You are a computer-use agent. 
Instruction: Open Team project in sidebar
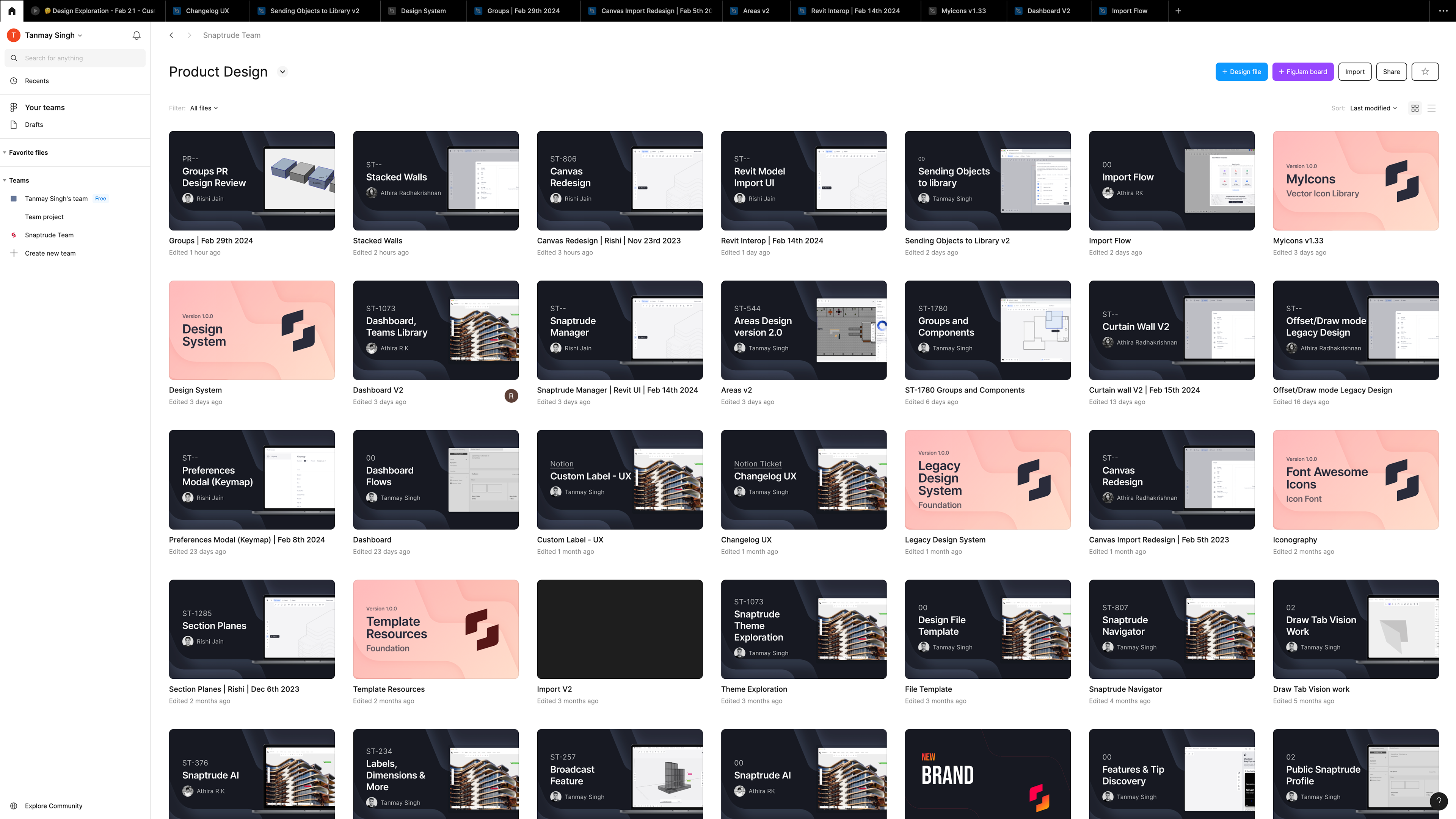44,217
